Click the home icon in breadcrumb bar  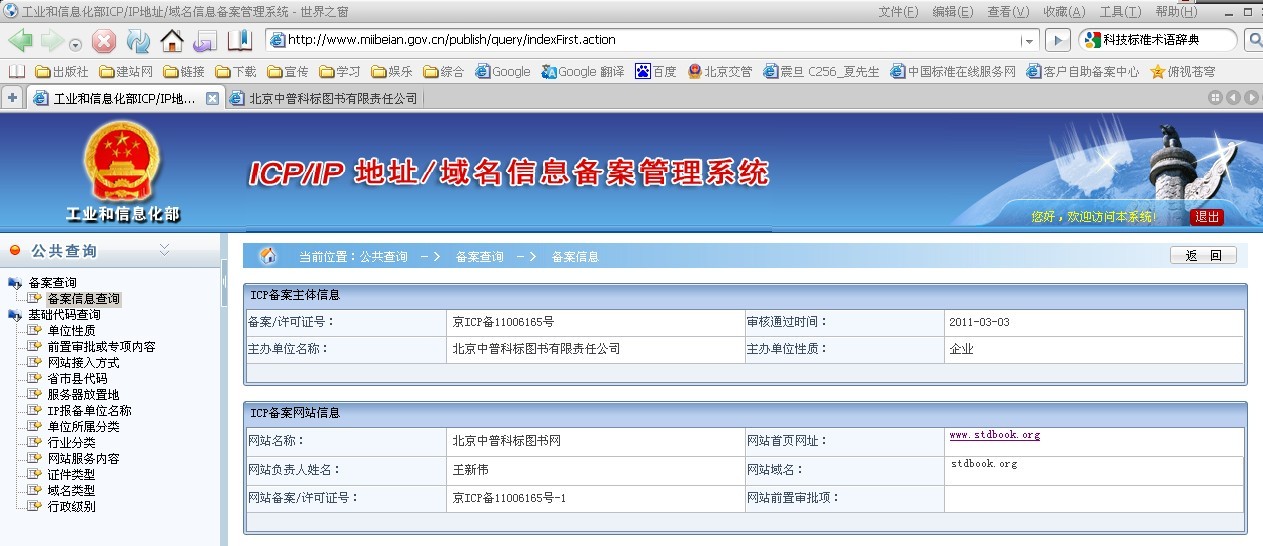tap(268, 256)
